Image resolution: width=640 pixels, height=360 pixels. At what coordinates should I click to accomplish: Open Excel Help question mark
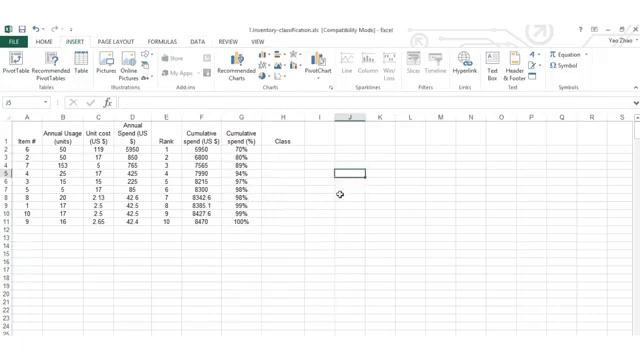coord(580,29)
